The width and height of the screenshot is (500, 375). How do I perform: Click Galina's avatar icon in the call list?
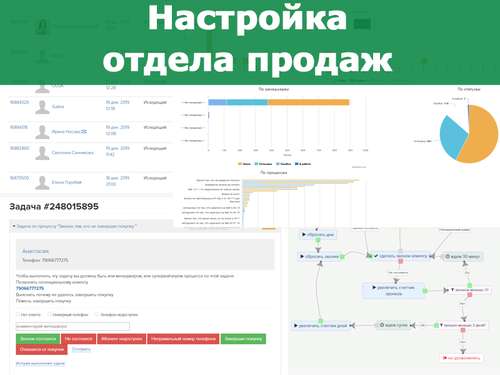(42, 107)
